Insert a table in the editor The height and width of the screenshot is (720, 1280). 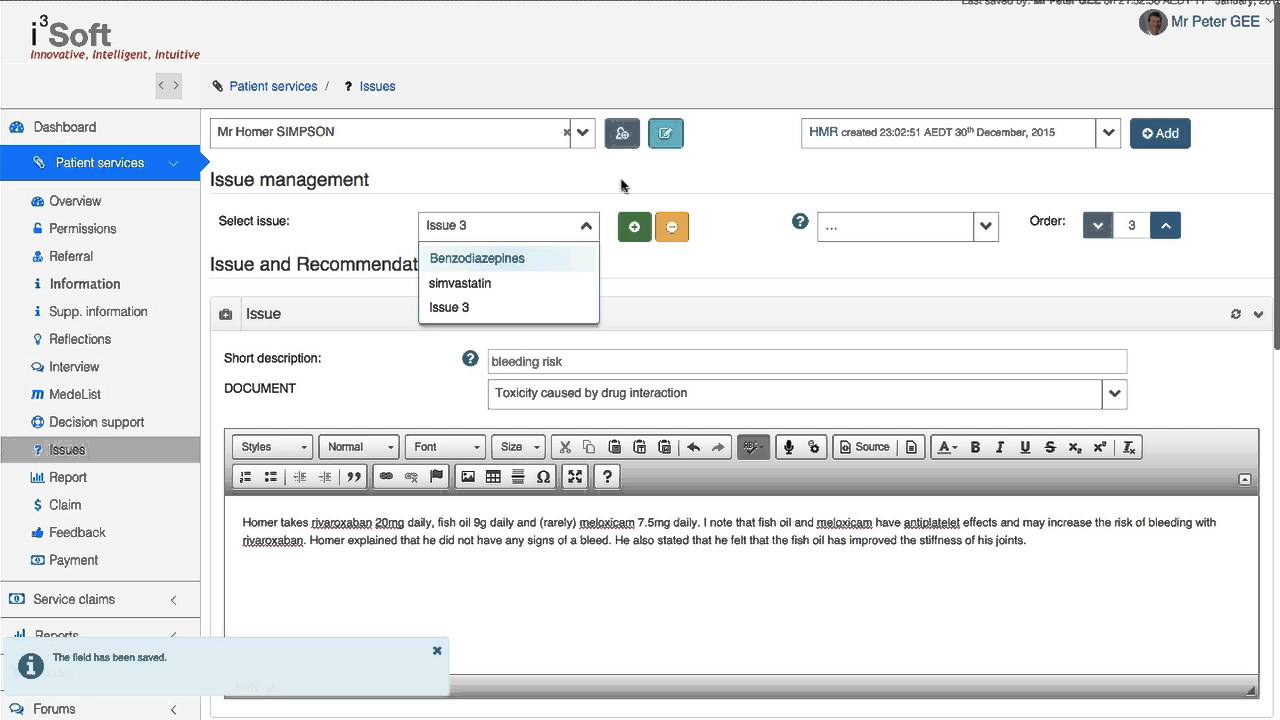pos(493,477)
